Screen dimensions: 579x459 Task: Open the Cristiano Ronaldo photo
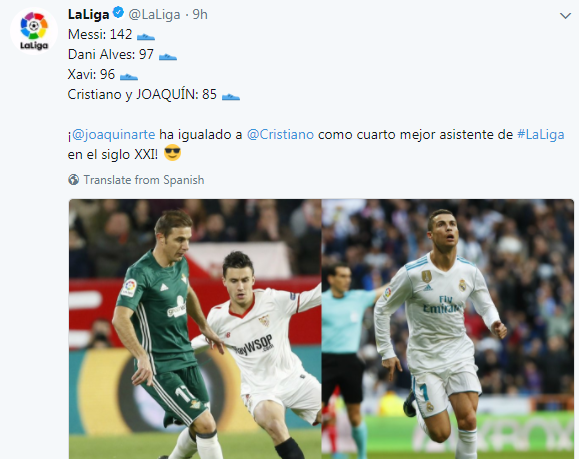click(x=448, y=329)
